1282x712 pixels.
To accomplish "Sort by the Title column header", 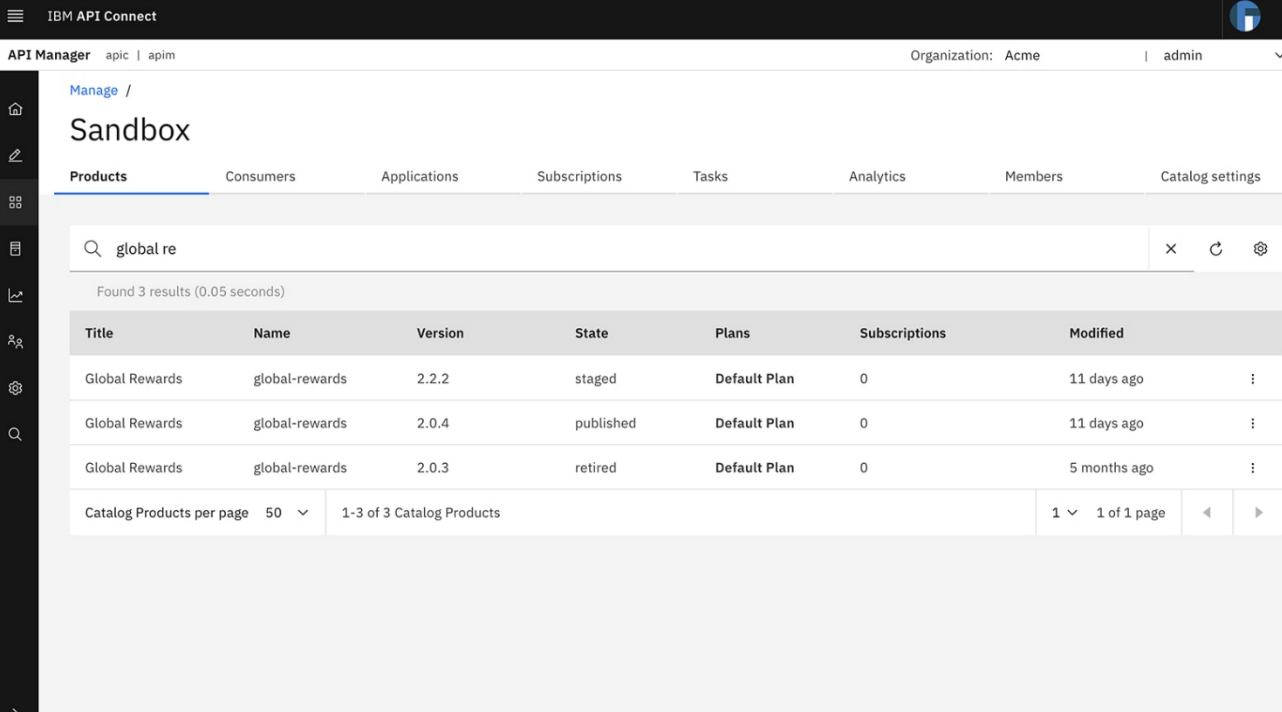I will [99, 333].
